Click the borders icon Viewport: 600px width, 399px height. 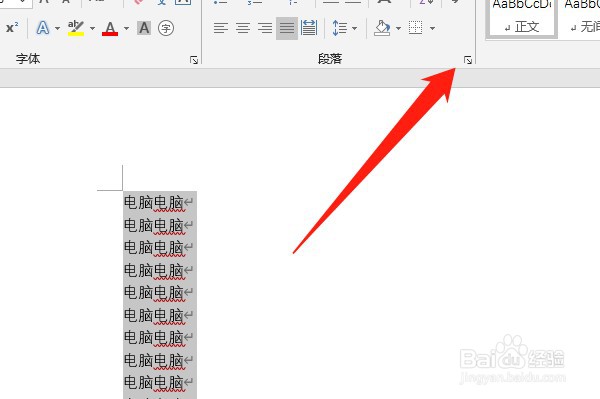point(416,28)
